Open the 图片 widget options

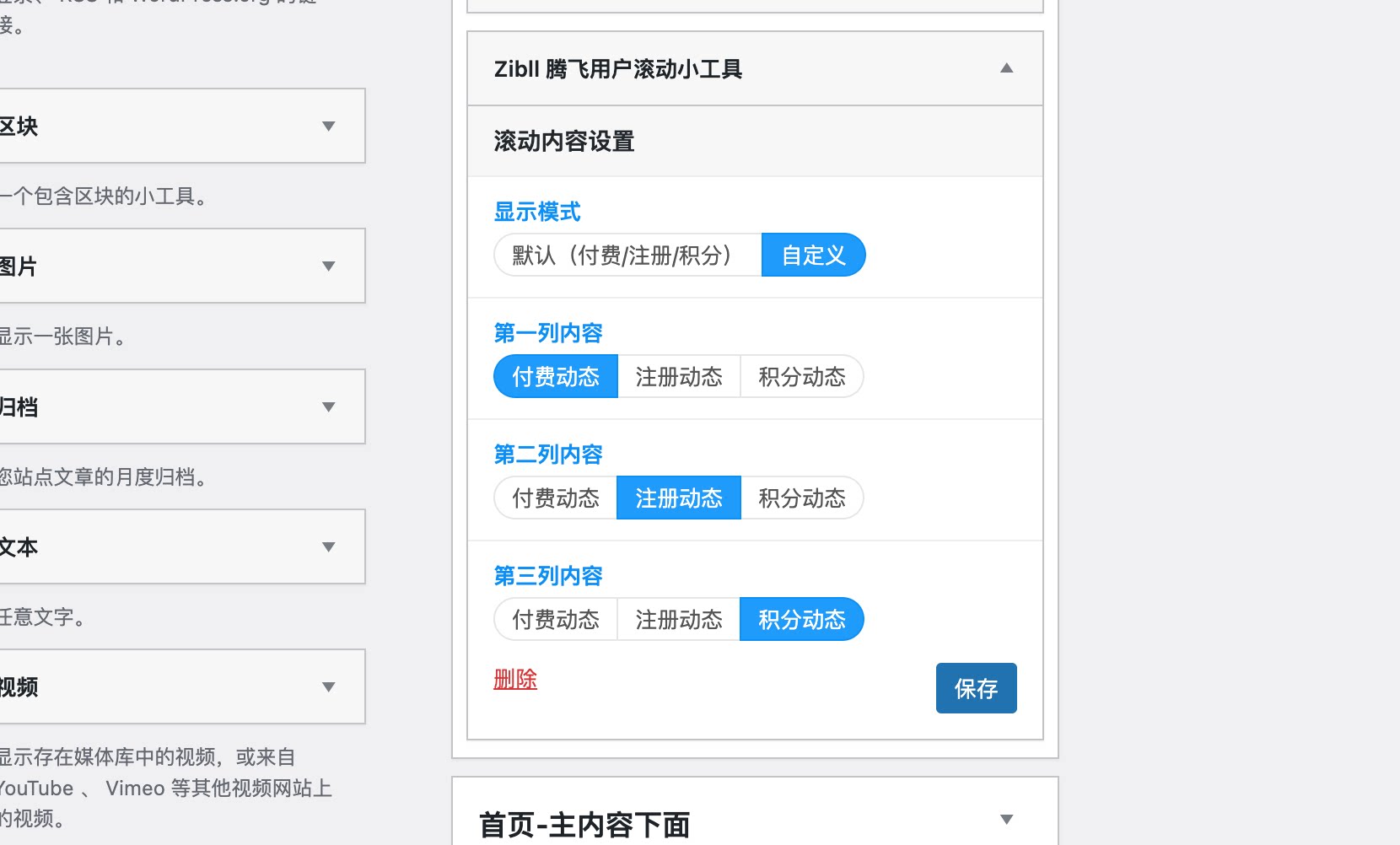(329, 266)
